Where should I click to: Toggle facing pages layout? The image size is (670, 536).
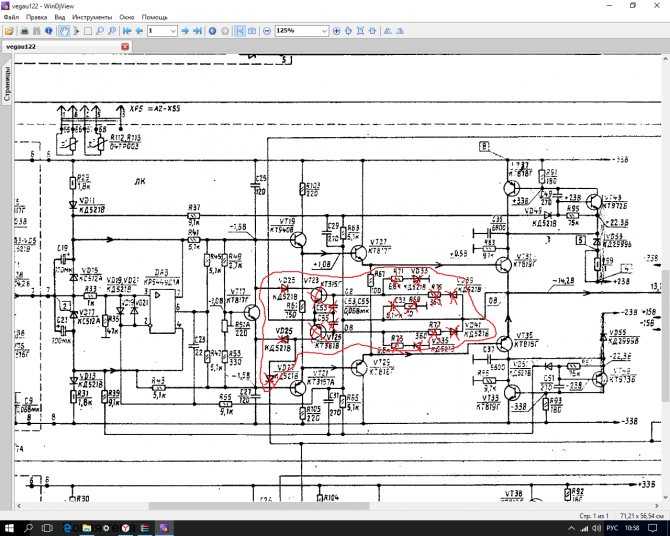252,31
